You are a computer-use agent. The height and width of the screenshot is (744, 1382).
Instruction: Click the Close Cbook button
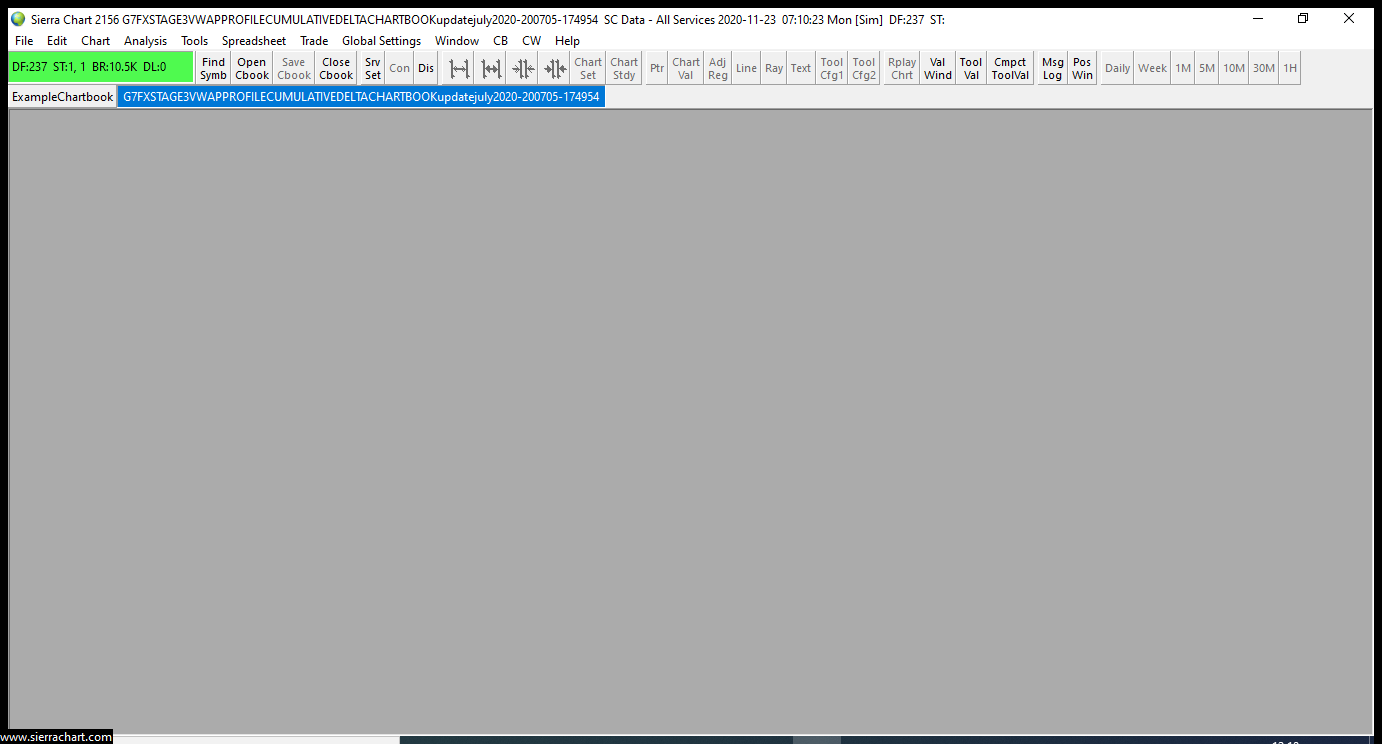pyautogui.click(x=336, y=68)
